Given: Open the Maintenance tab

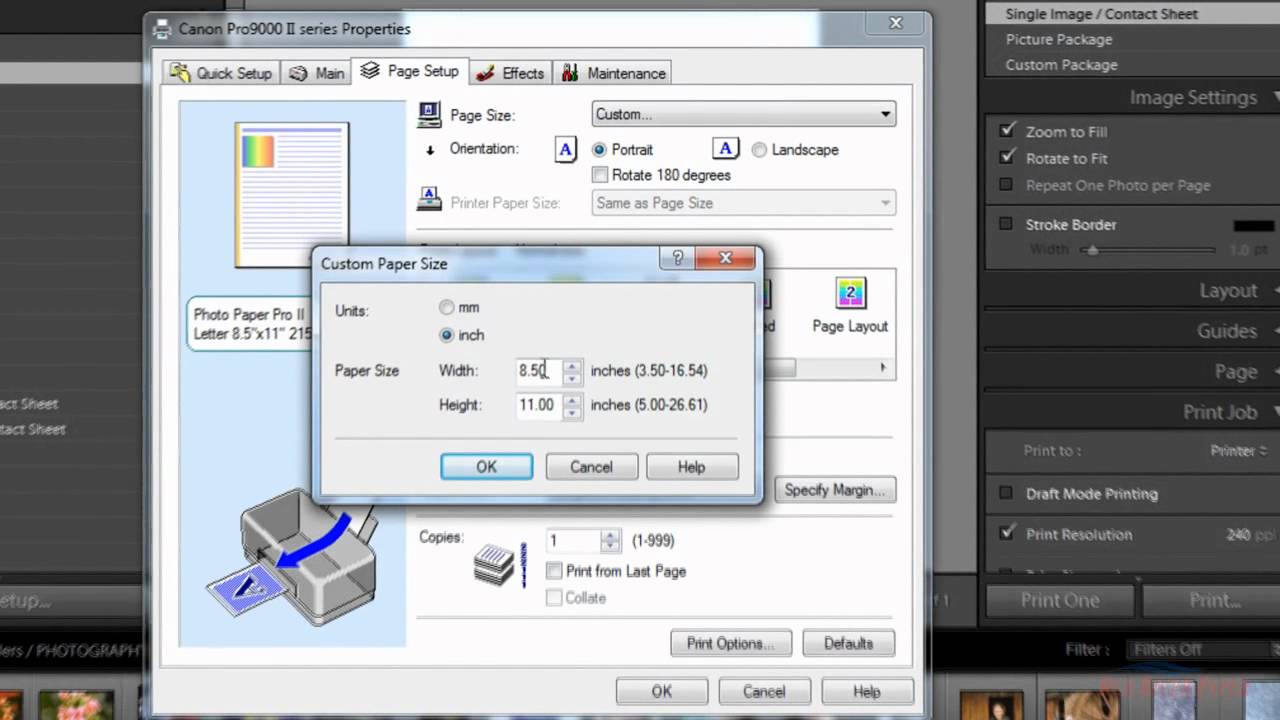Looking at the screenshot, I should coord(613,73).
